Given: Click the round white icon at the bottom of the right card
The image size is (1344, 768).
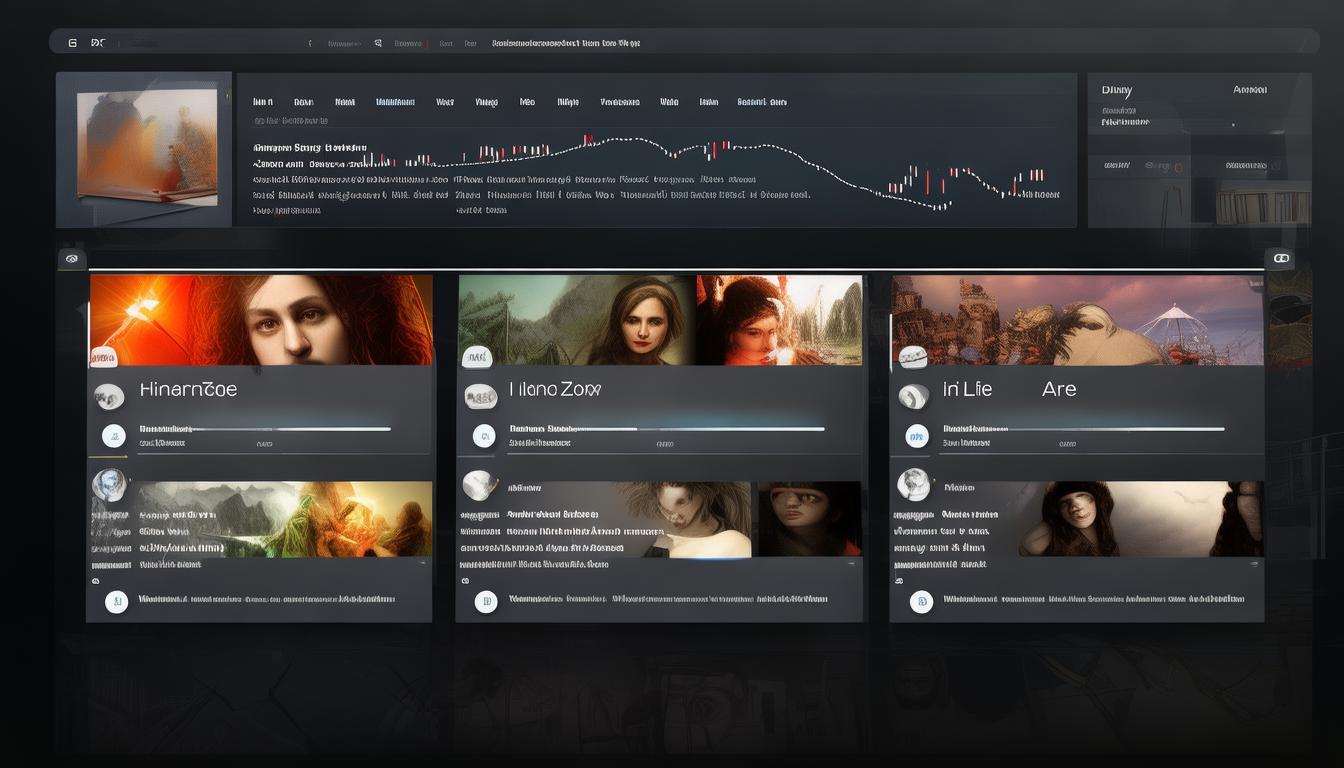Looking at the screenshot, I should (x=921, y=601).
